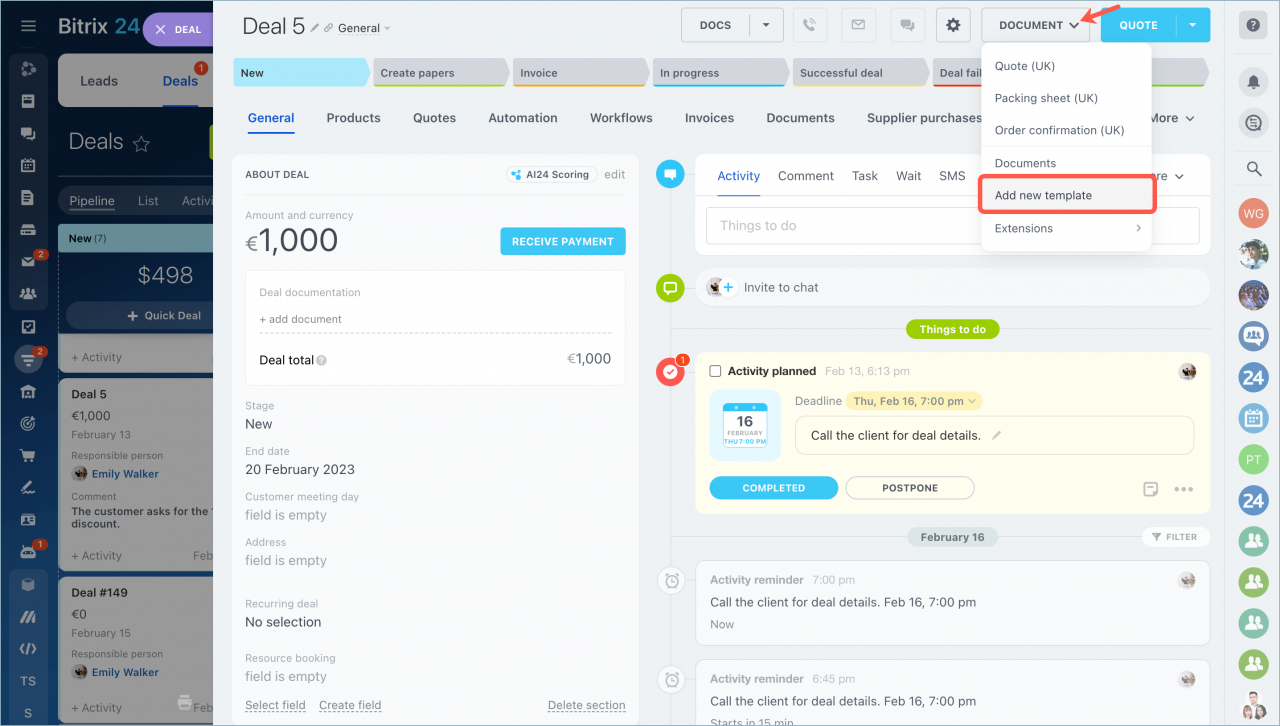Click the Select field link
The height and width of the screenshot is (726, 1280).
(275, 705)
